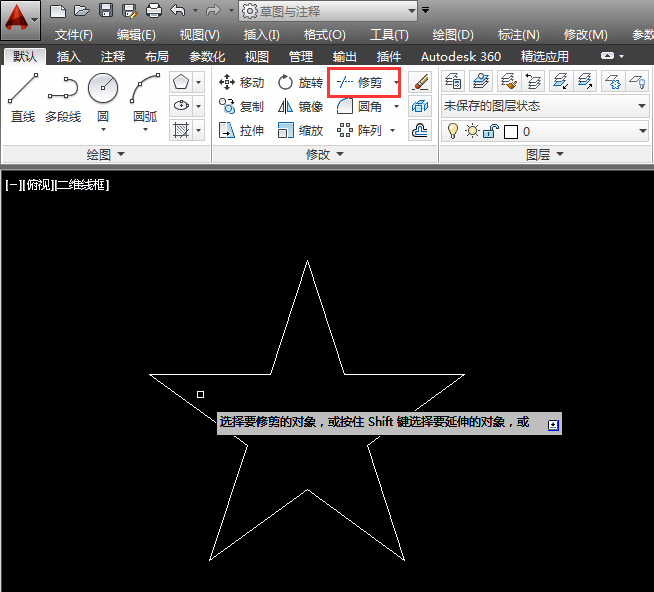Switch to the 精选应用 ribbon tab
This screenshot has width=654, height=592.
544,56
